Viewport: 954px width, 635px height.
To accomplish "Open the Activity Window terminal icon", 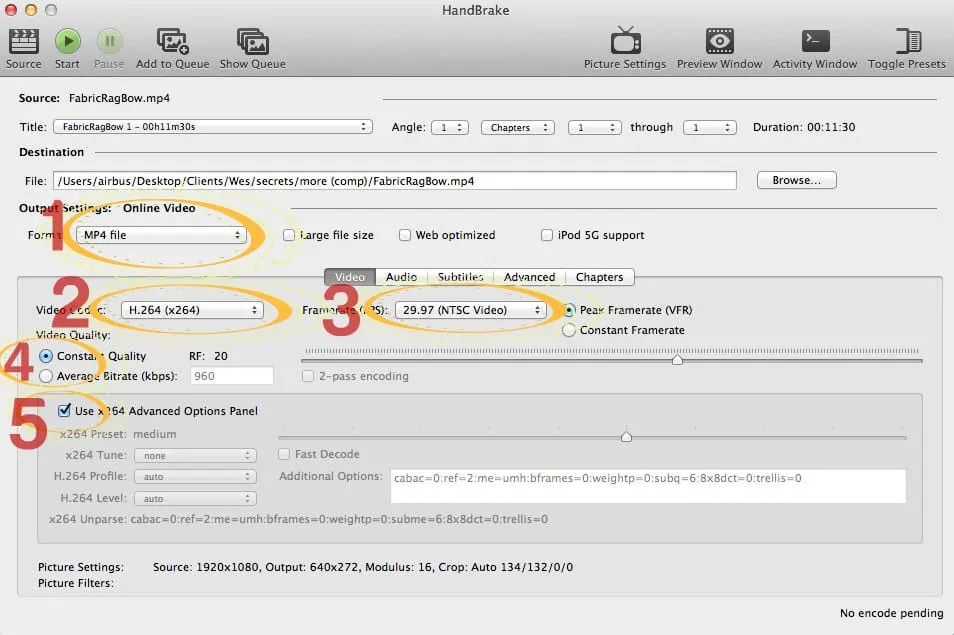I will point(815,41).
